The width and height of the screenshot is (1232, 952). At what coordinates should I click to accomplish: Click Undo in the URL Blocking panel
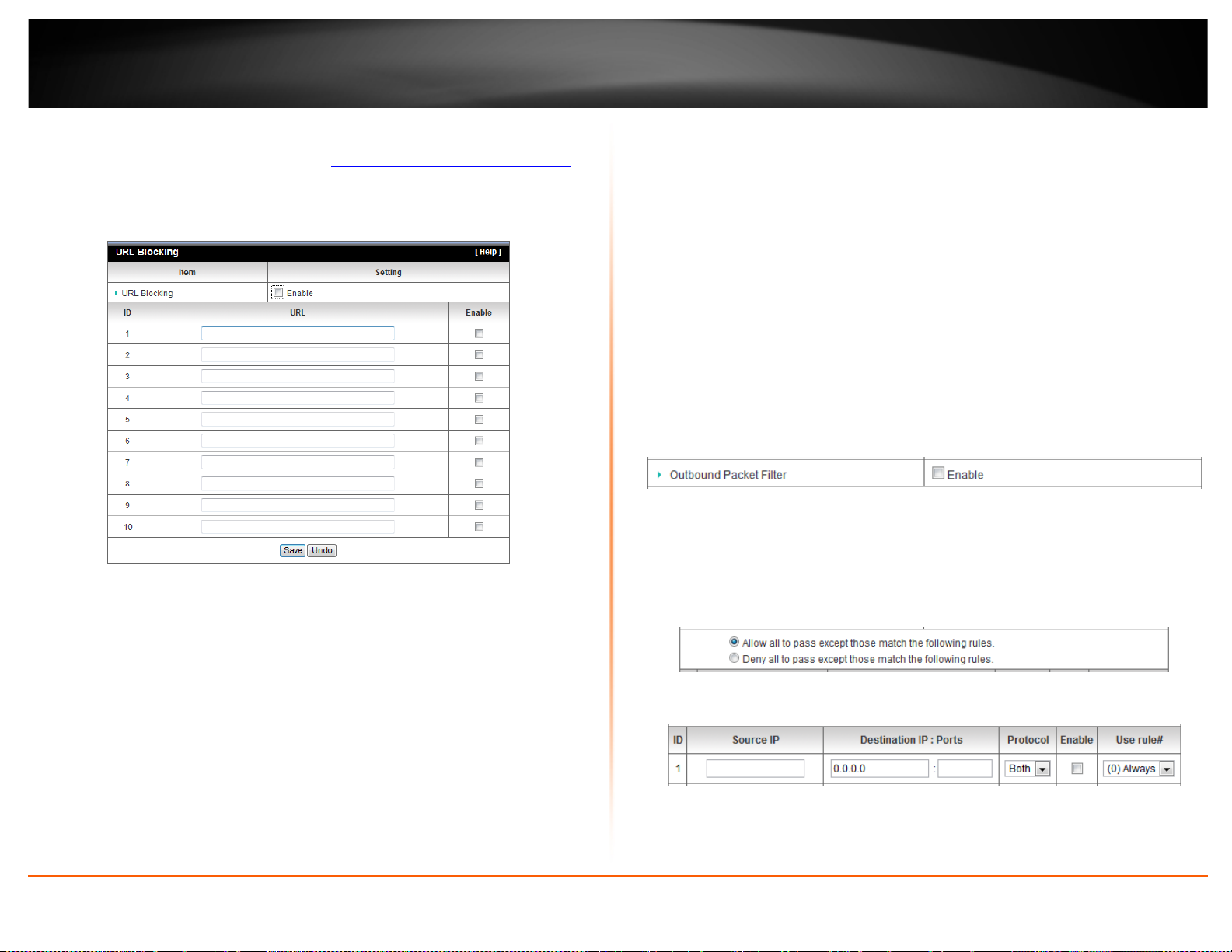point(322,550)
